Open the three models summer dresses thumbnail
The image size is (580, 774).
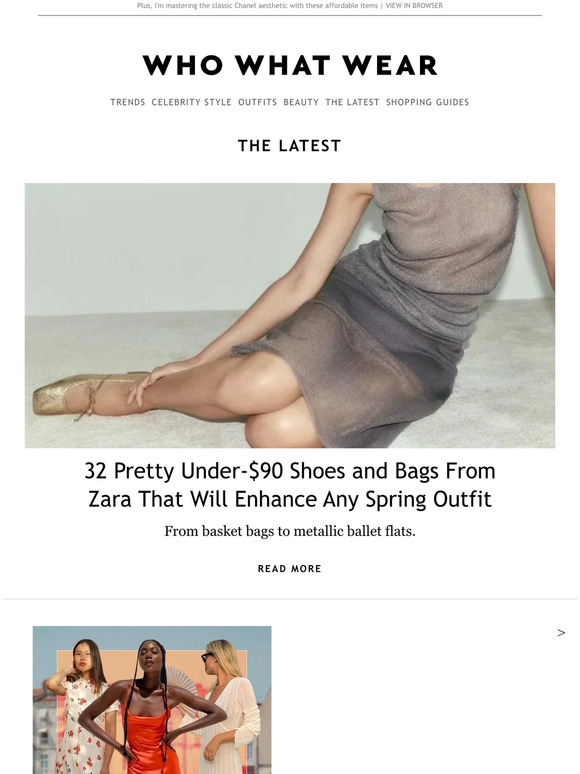pyautogui.click(x=152, y=700)
